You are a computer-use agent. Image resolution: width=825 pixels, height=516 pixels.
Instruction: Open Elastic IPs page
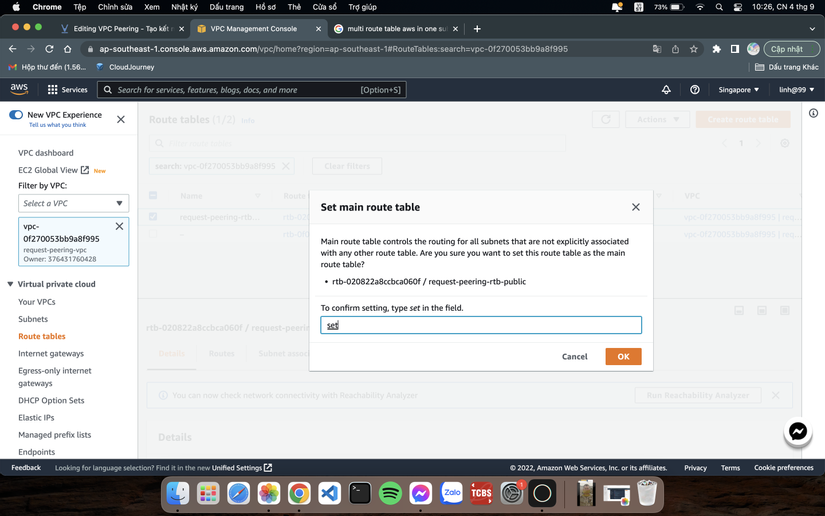36,418
